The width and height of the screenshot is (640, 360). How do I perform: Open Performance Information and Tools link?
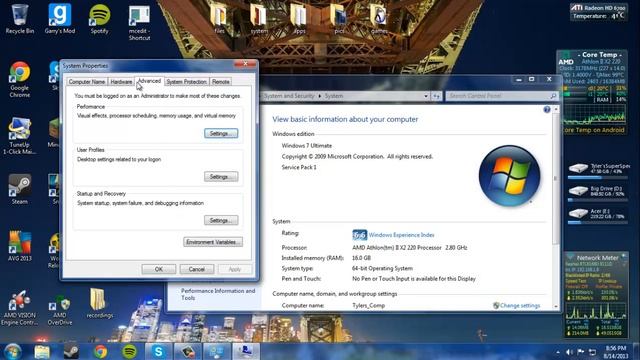tap(218, 294)
